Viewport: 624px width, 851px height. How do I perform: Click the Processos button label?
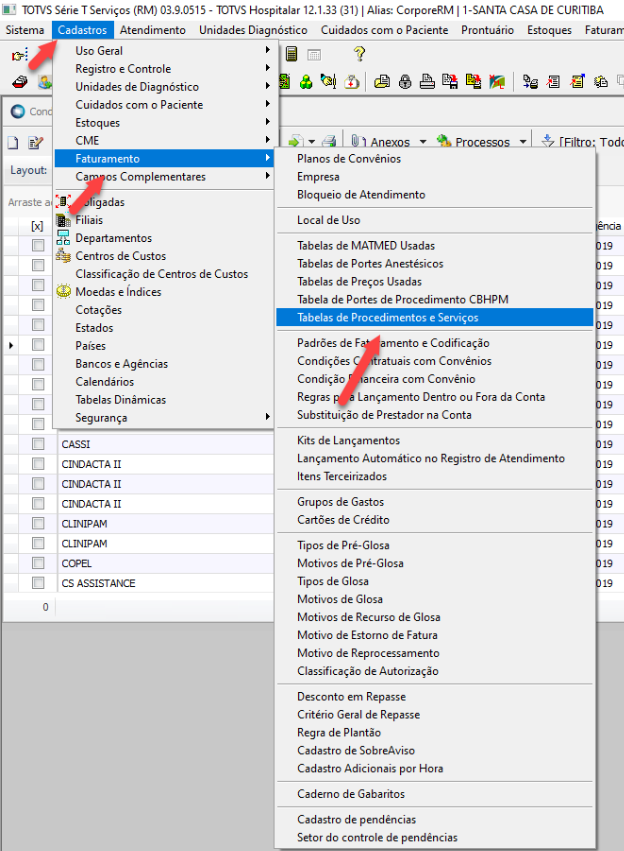coord(482,142)
